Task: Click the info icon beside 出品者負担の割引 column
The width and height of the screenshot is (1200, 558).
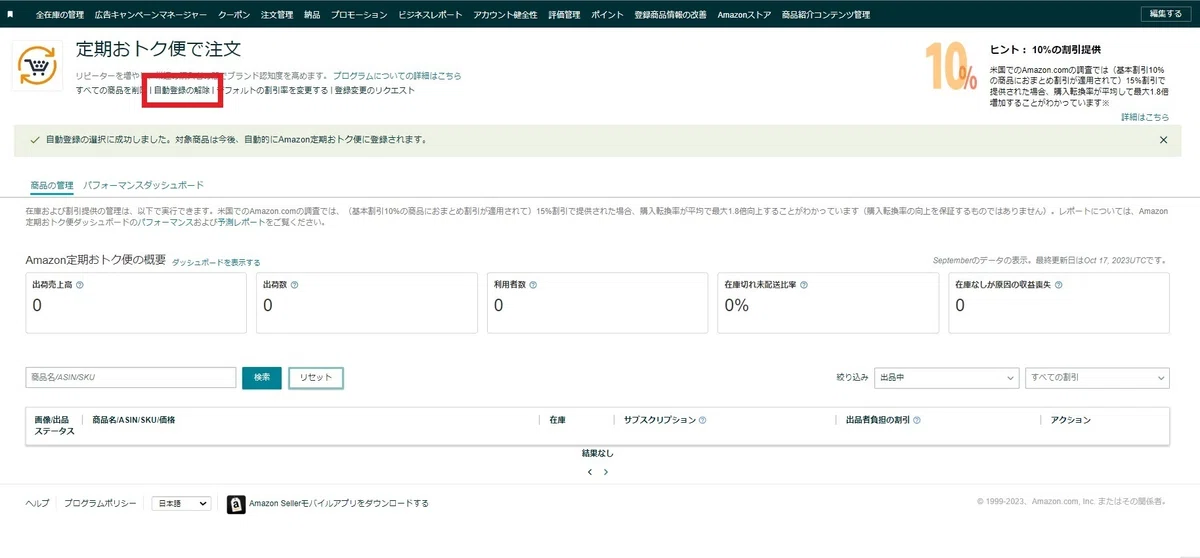Action: point(916,421)
